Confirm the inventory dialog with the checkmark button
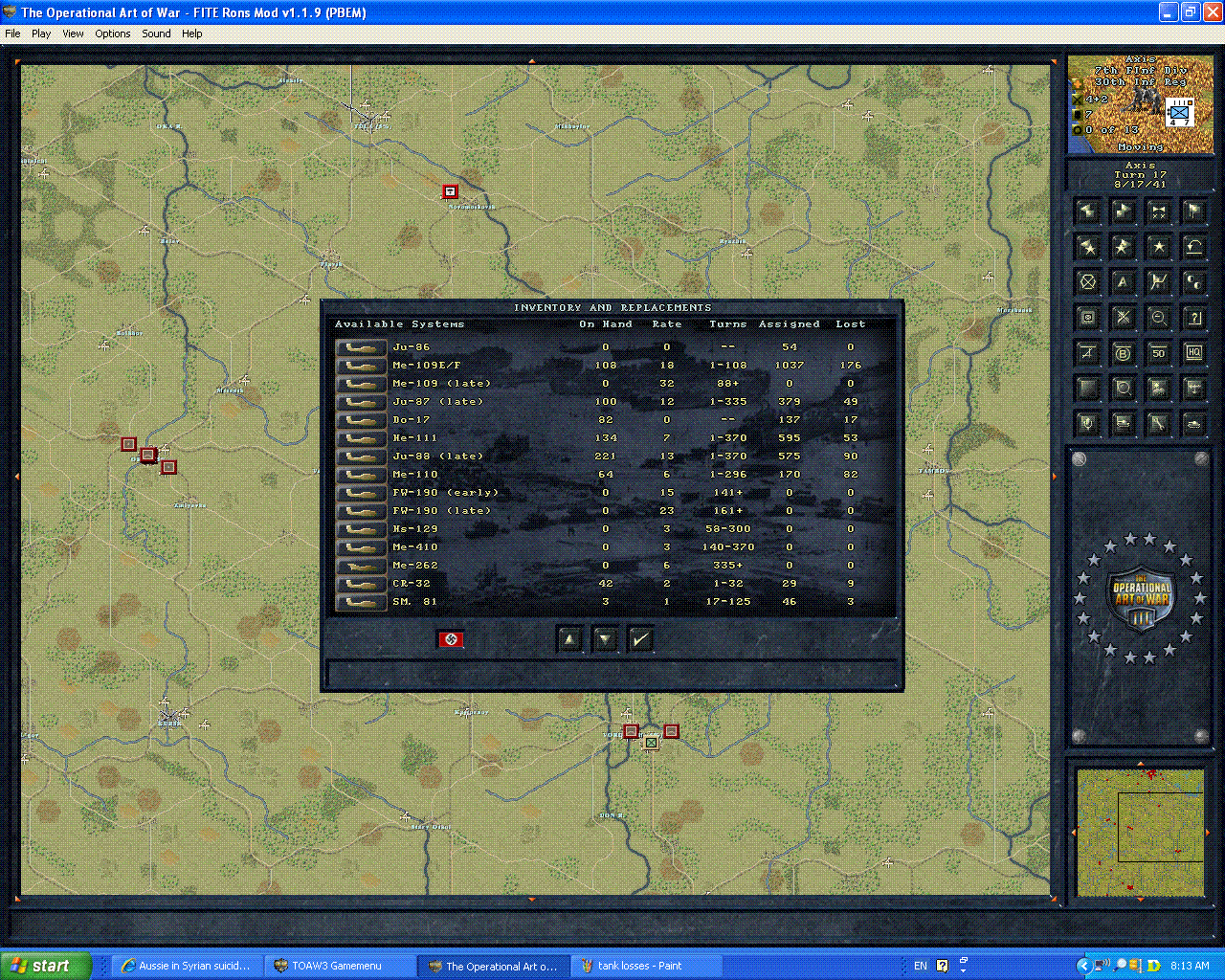1225x980 pixels. pyautogui.click(x=640, y=639)
